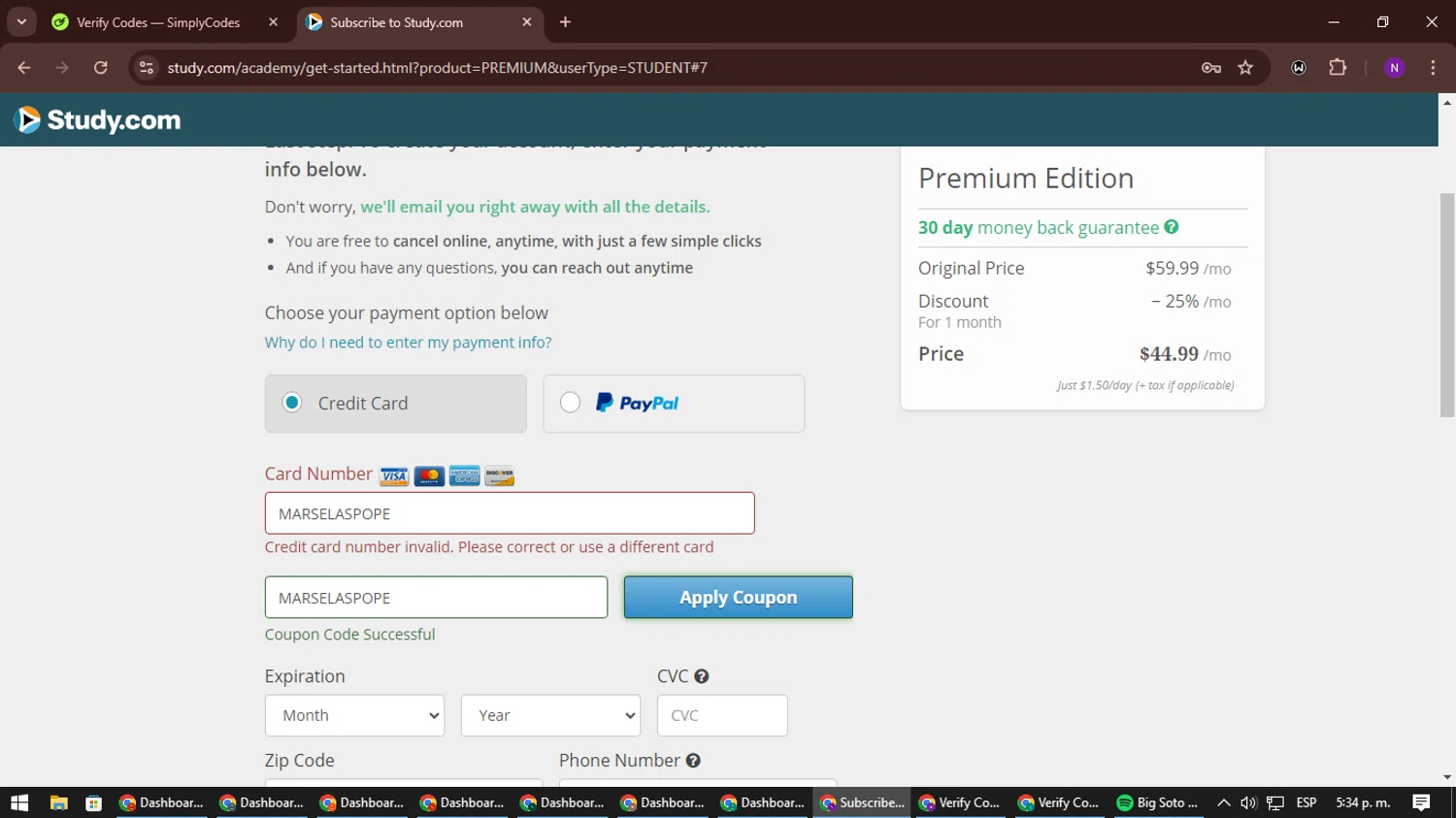Open the money back guarantee help icon

coord(1172,227)
